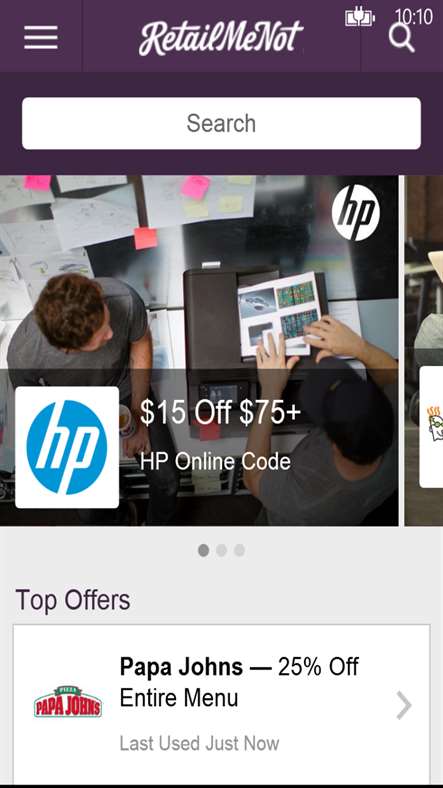Open the hamburger navigation menu

(x=41, y=37)
